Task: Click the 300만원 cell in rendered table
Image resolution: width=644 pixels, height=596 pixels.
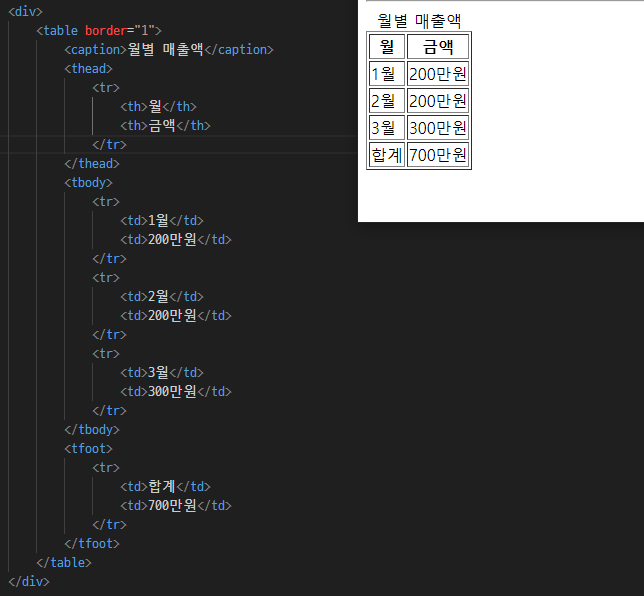Action: (438, 128)
